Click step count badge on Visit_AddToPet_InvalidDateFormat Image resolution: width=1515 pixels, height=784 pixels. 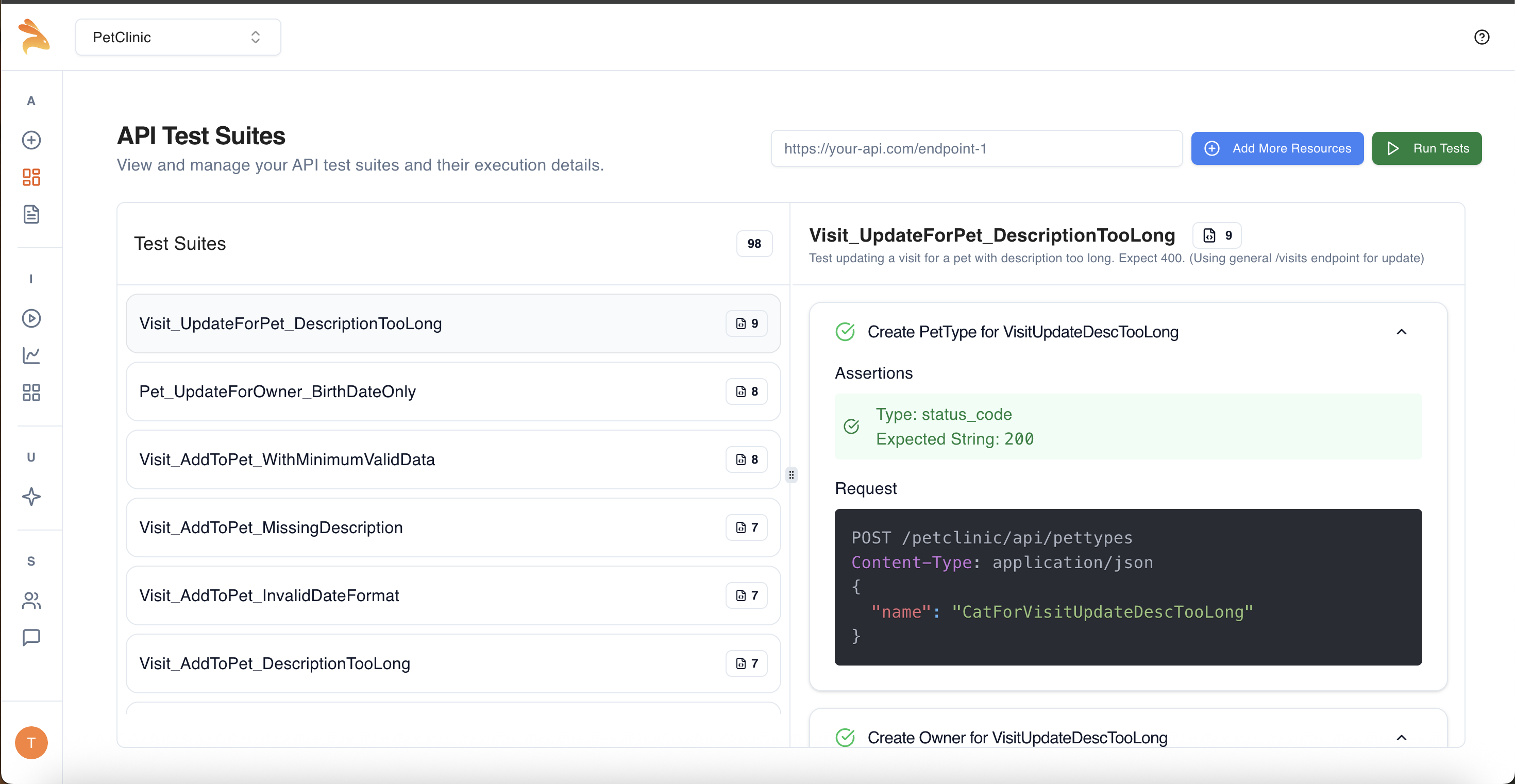pos(746,595)
